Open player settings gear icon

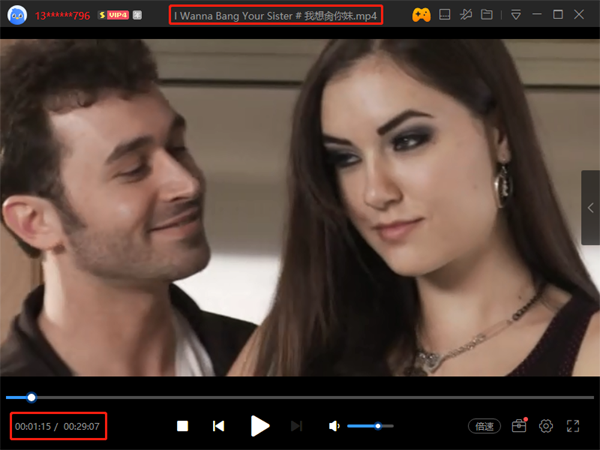(546, 426)
